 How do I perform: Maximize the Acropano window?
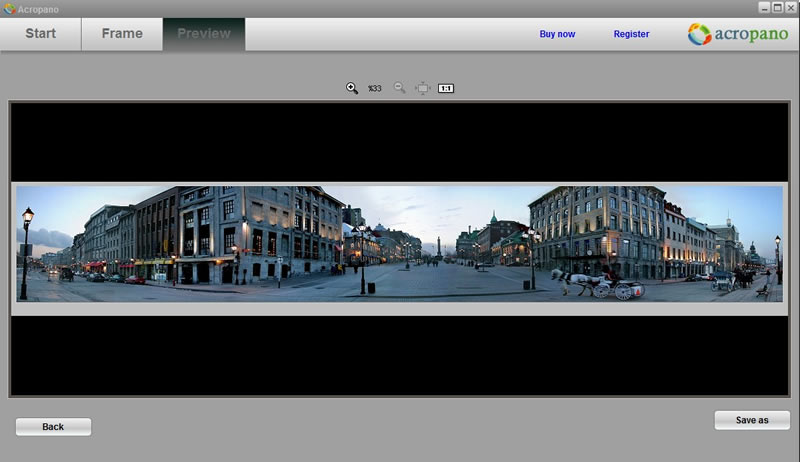point(777,7)
